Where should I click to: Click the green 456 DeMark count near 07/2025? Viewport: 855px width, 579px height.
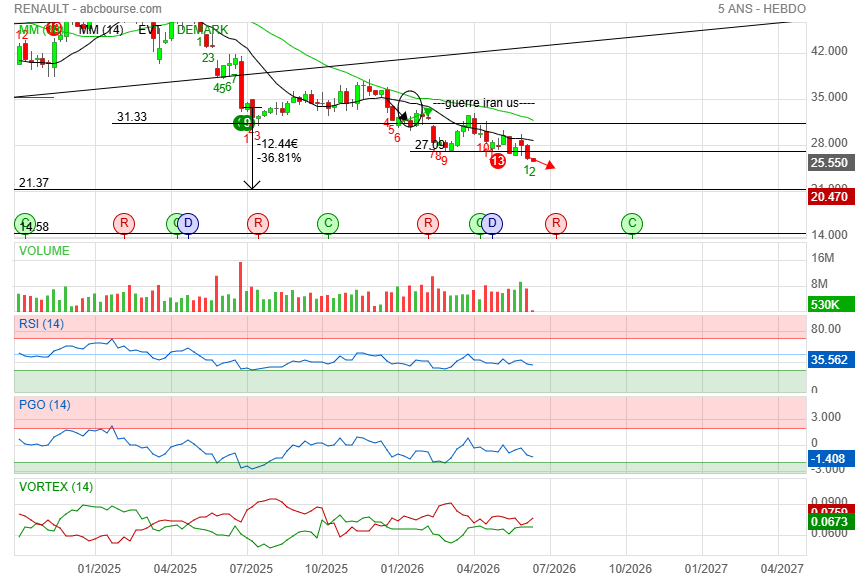(x=222, y=88)
